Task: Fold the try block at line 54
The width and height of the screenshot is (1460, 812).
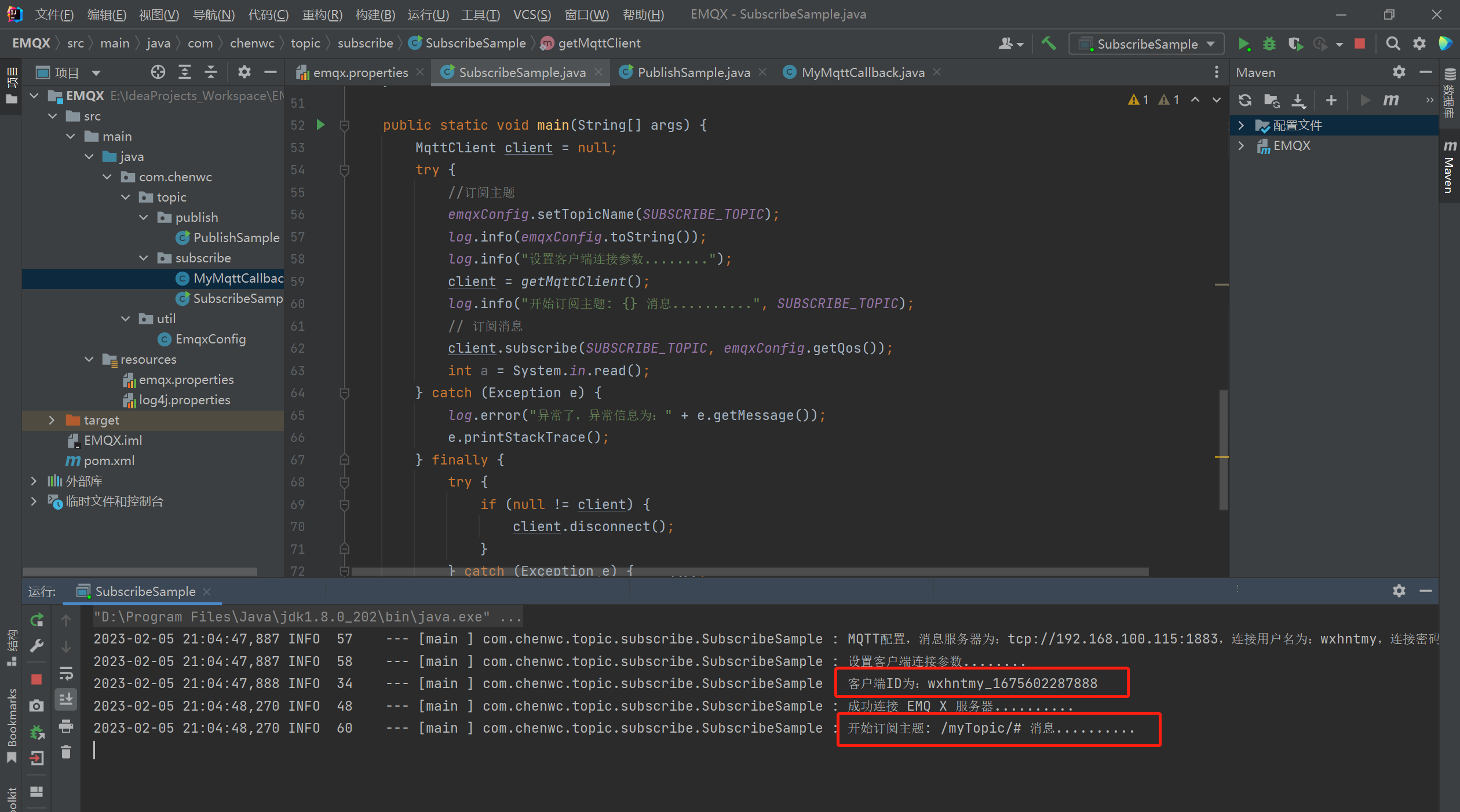Action: pos(344,170)
